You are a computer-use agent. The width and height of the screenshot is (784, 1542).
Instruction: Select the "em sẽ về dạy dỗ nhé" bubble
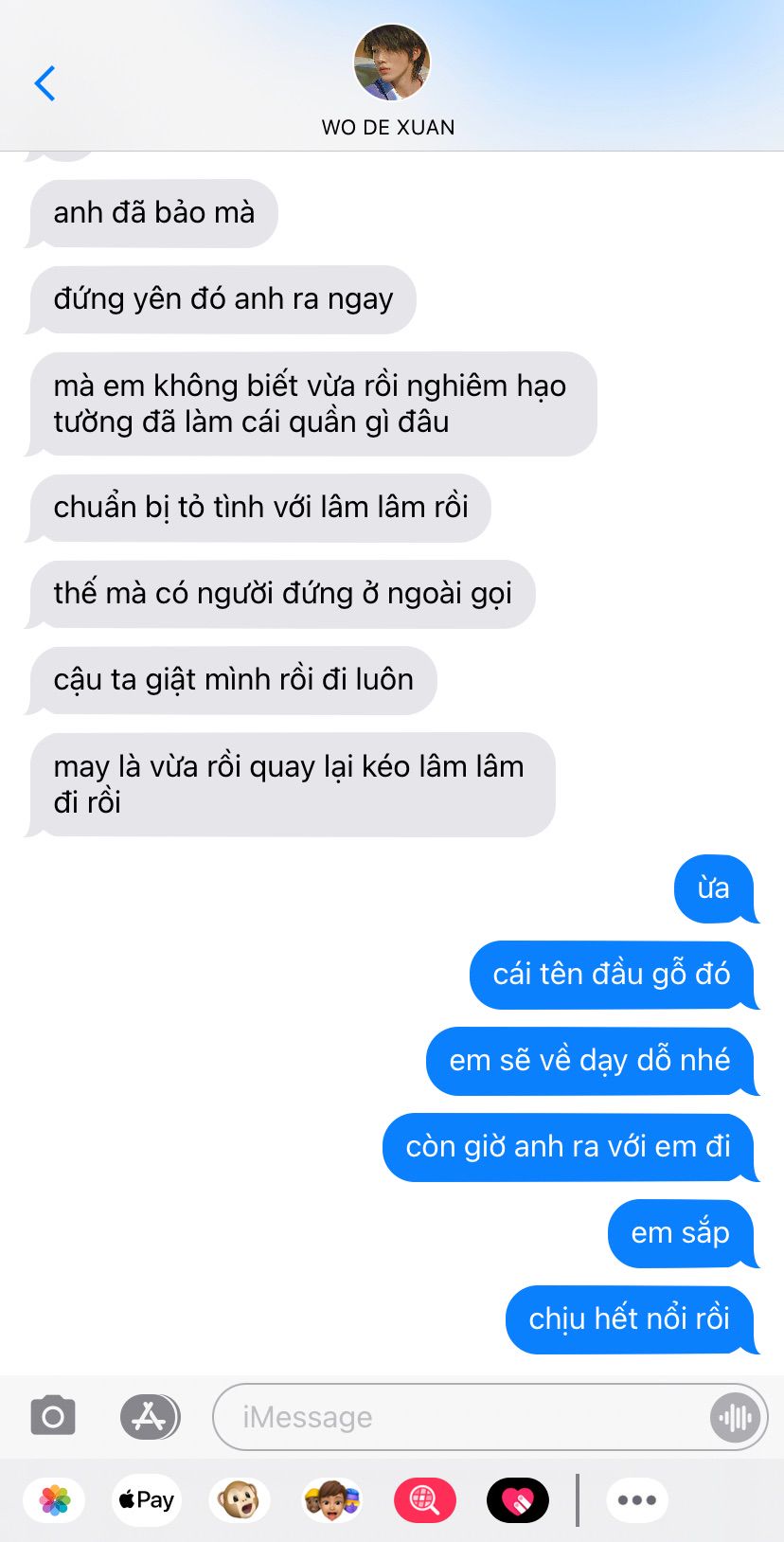tap(592, 1061)
